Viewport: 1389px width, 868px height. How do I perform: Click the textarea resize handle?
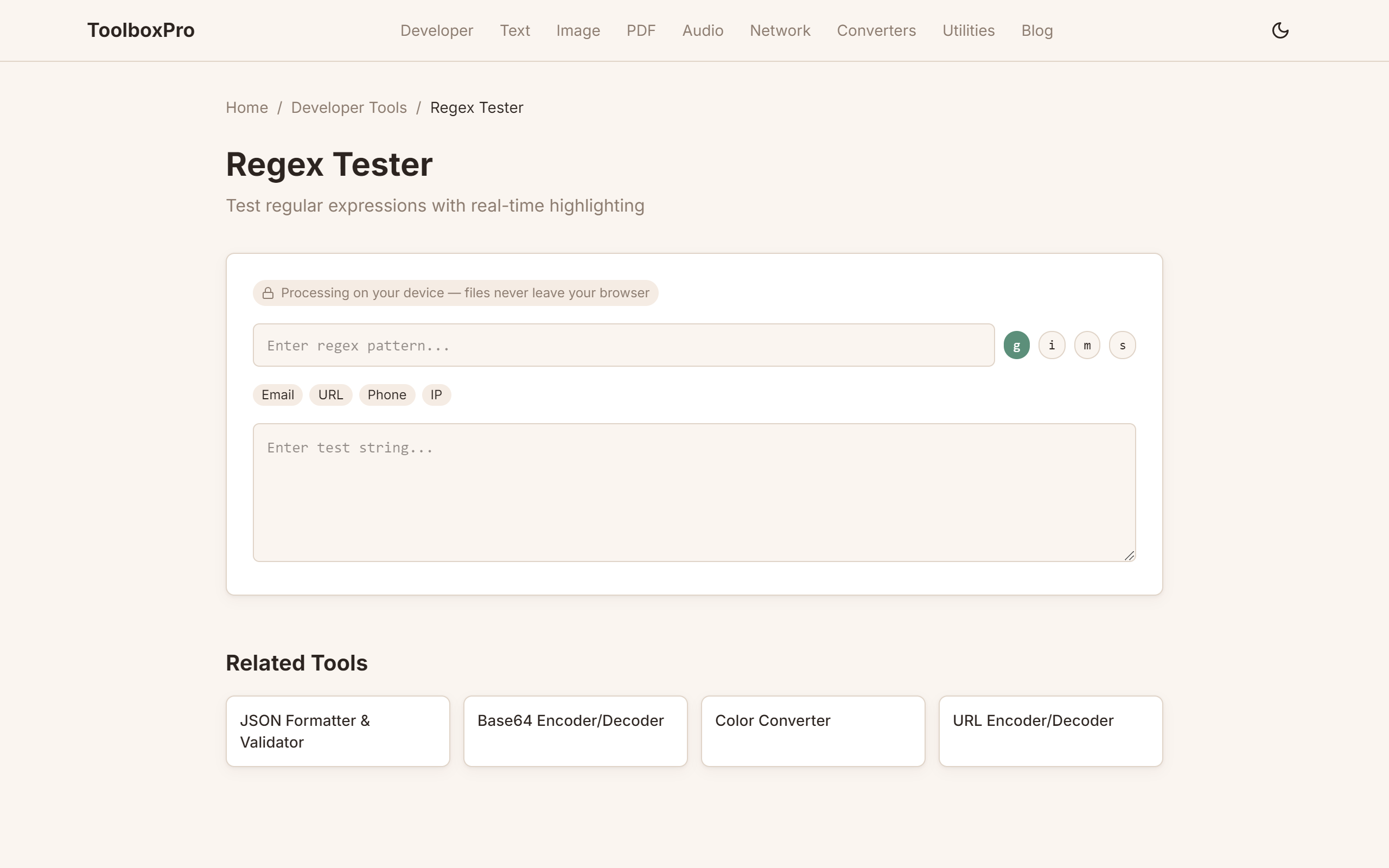1129,555
